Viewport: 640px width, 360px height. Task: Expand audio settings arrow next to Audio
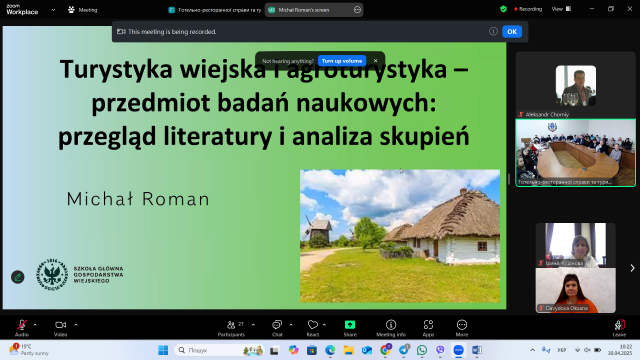point(35,325)
